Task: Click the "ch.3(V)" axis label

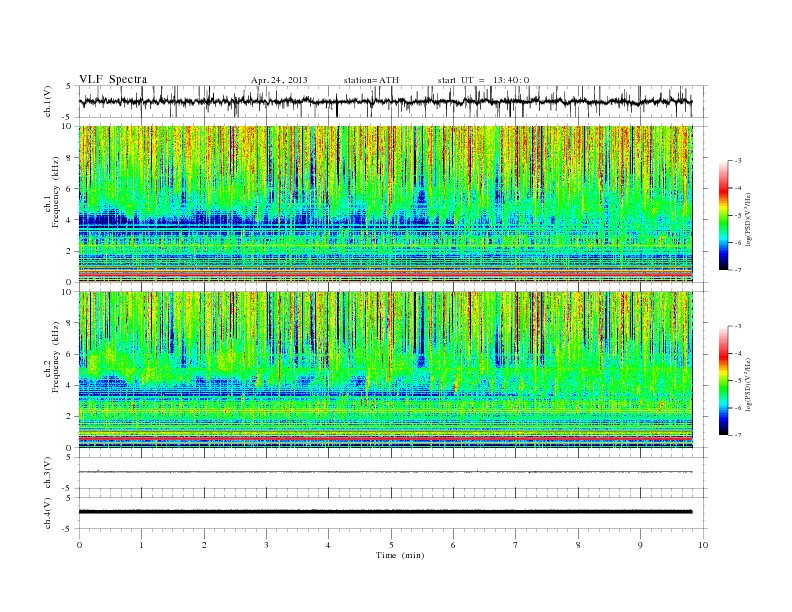Action: (x=47, y=473)
